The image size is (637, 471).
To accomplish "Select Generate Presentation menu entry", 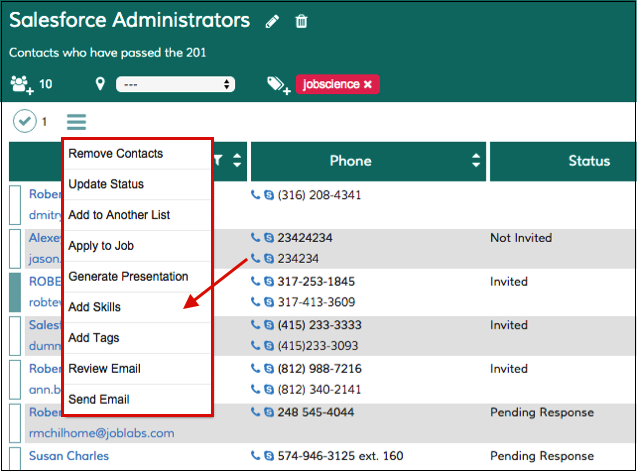I will tap(137, 277).
